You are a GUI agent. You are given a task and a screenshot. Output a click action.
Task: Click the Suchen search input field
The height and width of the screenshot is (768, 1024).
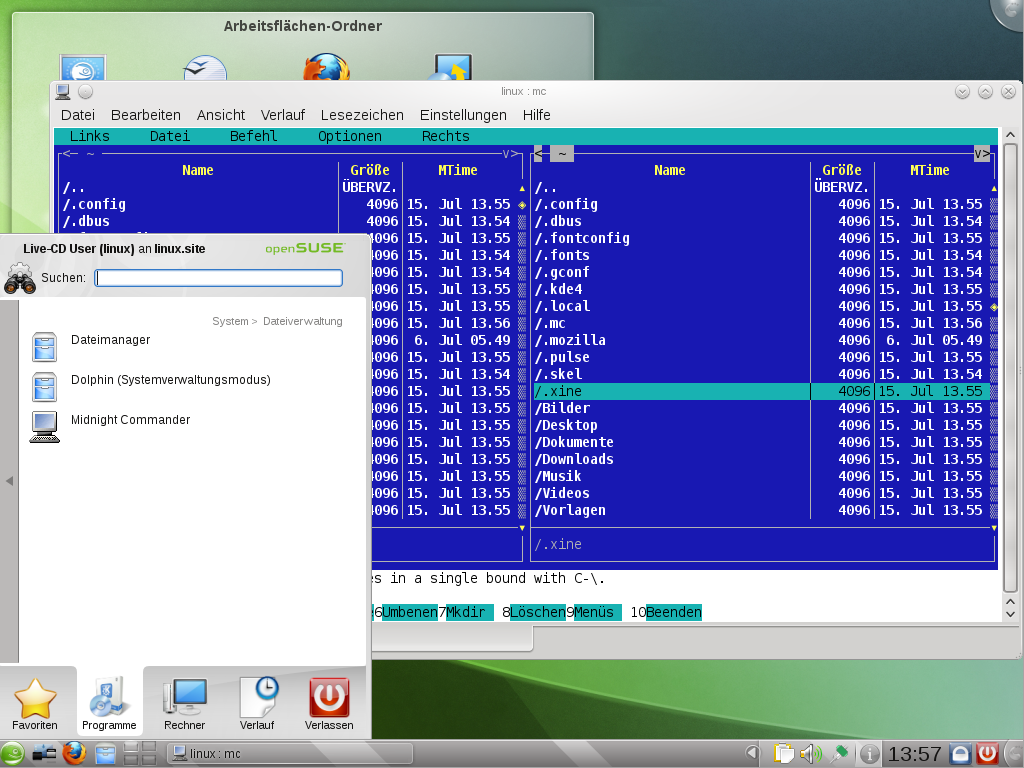click(x=218, y=278)
